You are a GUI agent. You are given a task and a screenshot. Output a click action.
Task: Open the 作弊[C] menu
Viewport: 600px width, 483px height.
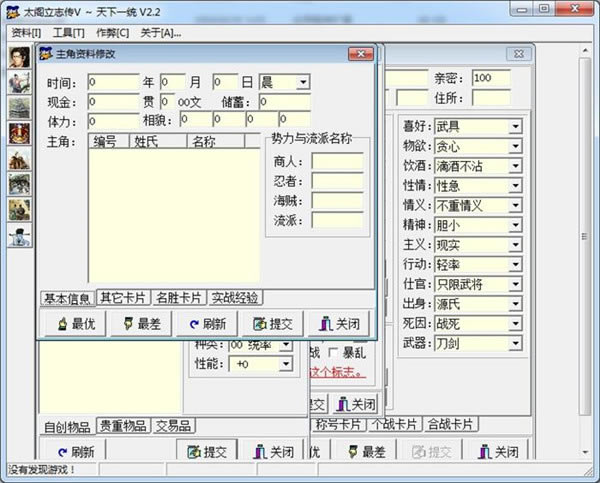(110, 32)
